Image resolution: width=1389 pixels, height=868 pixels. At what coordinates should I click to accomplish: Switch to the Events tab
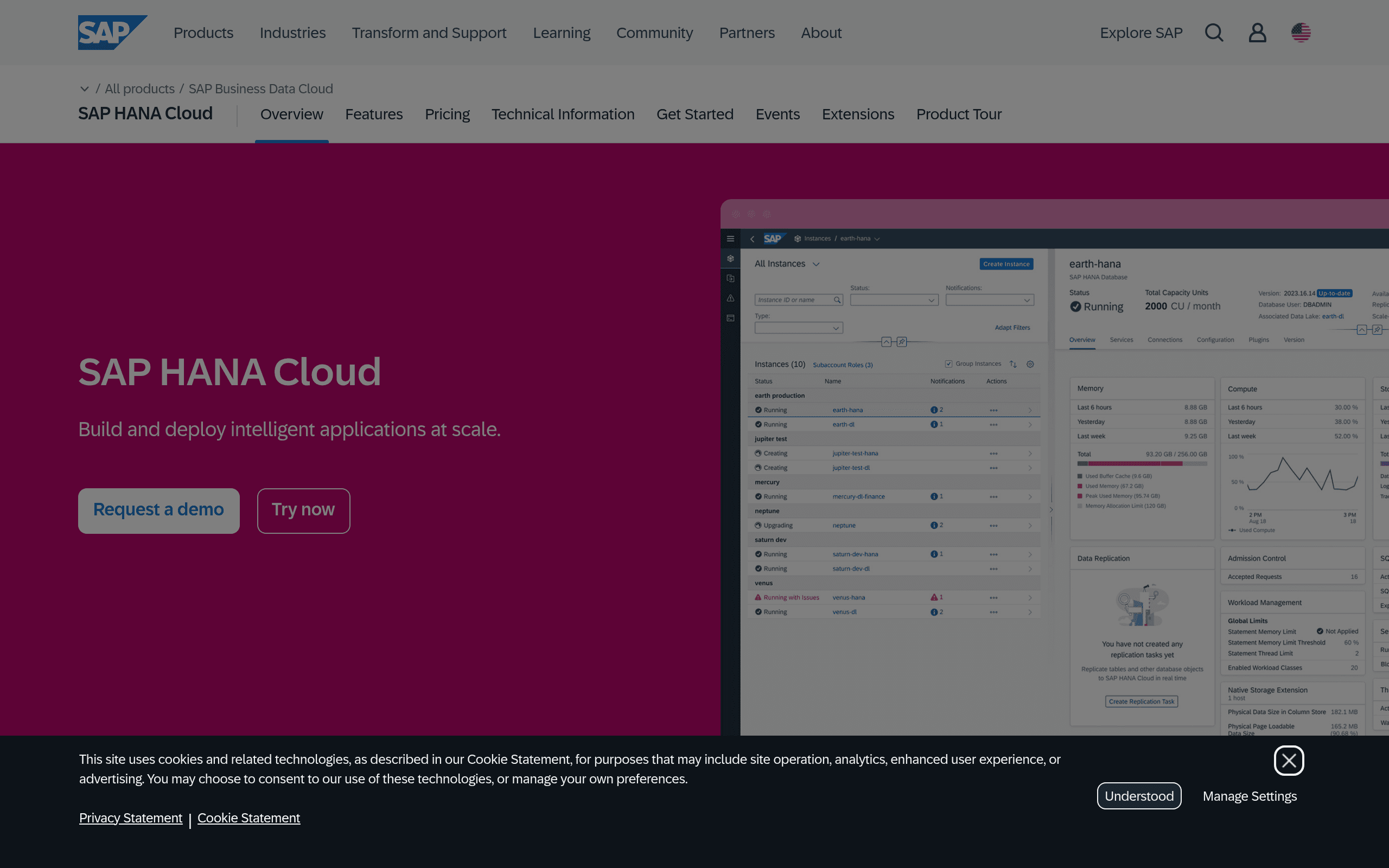[777, 114]
